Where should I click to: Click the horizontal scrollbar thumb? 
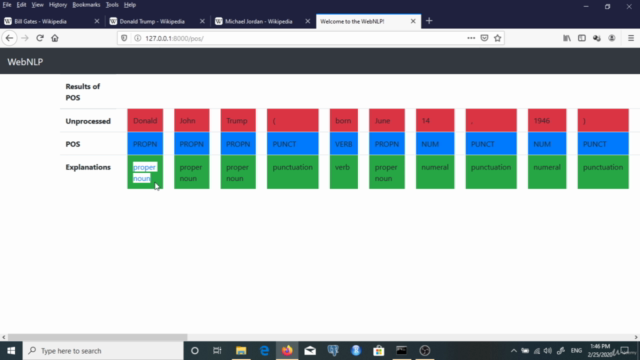98,337
